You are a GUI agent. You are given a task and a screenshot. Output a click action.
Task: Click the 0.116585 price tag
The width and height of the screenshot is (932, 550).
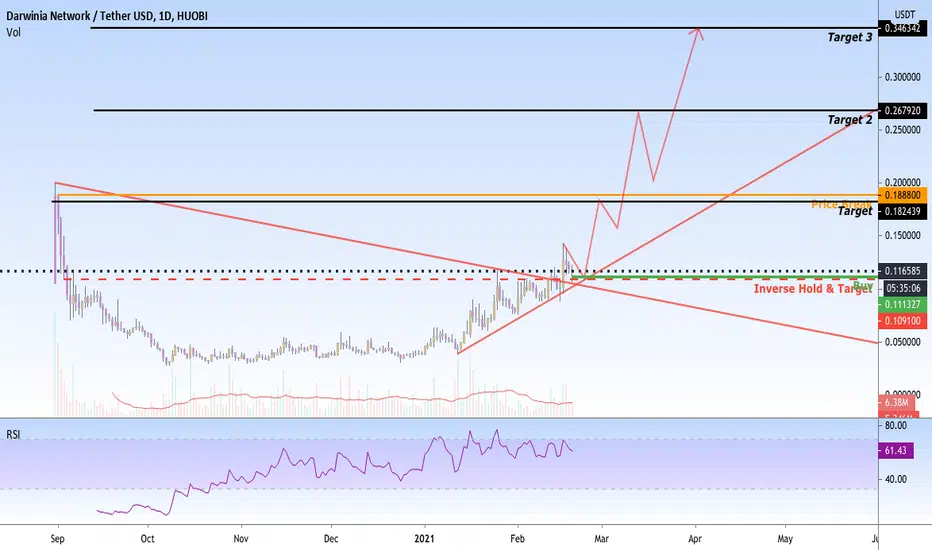[x=902, y=271]
